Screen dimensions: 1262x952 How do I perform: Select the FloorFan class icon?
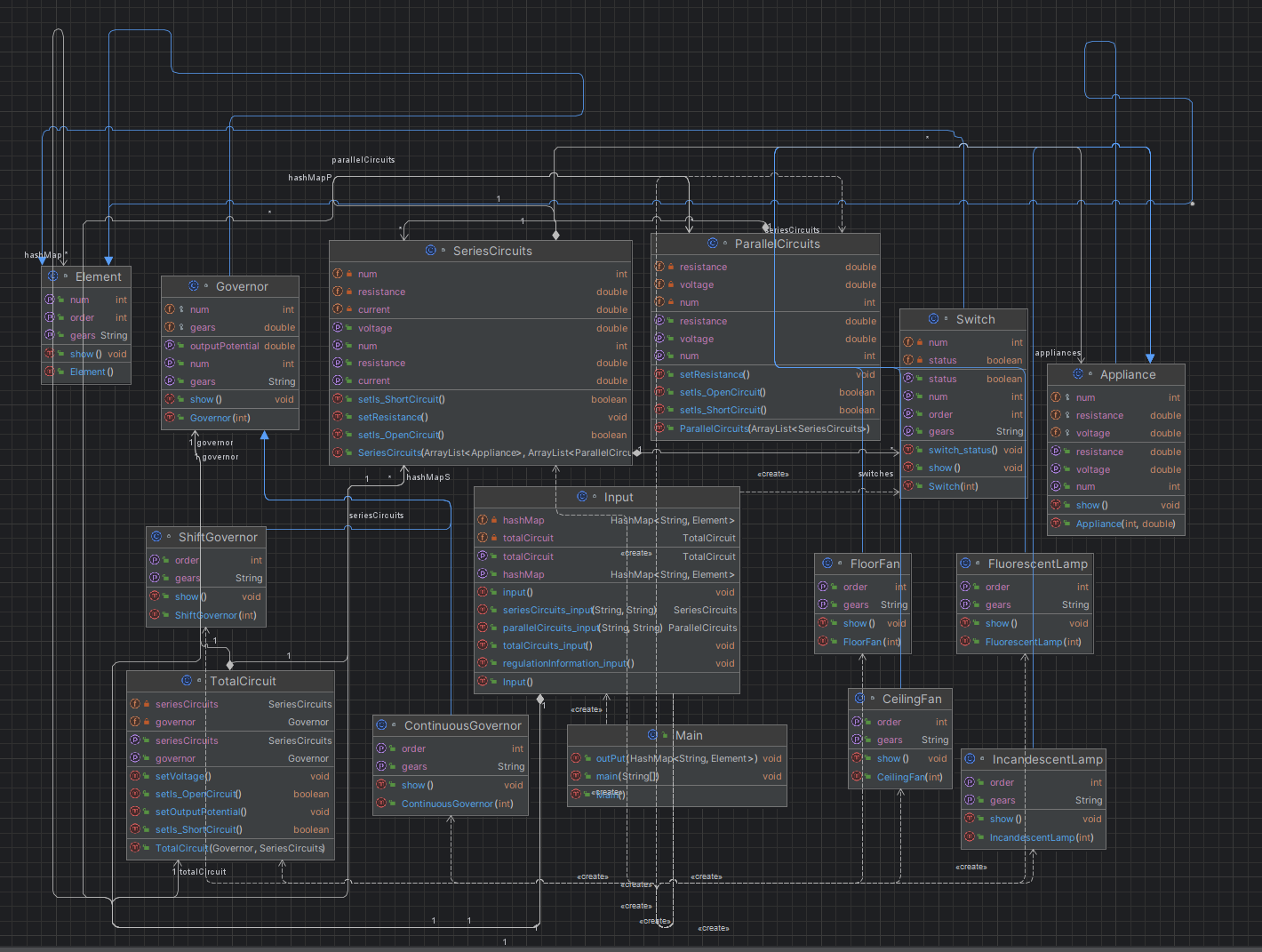(x=828, y=564)
